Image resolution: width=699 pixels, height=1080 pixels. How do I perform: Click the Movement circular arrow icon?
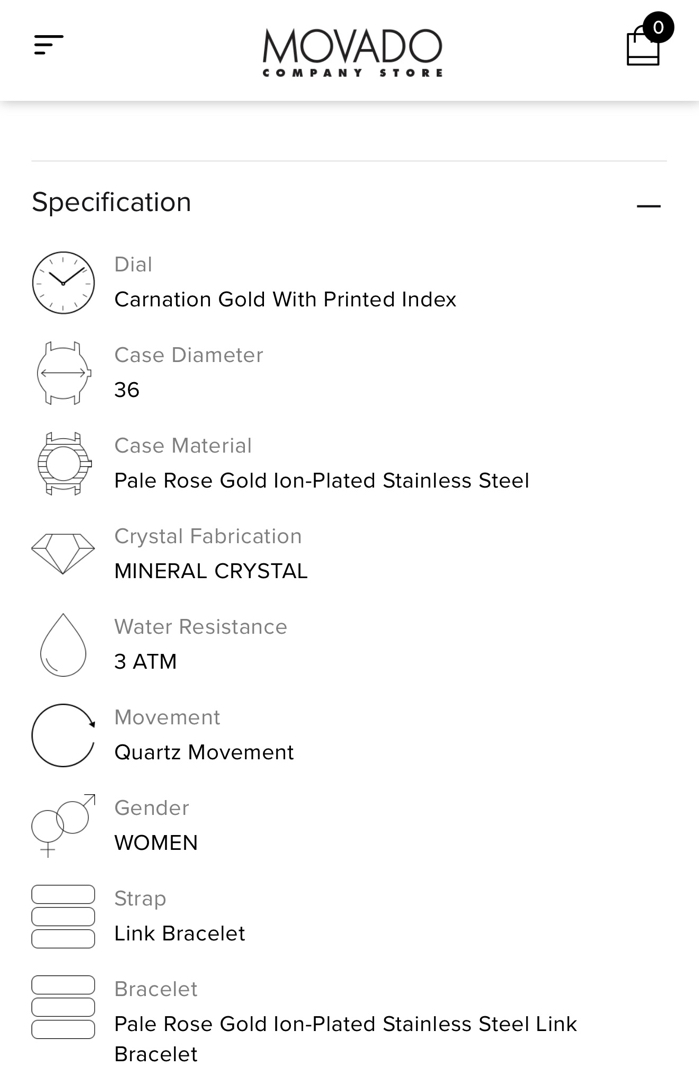tap(63, 735)
